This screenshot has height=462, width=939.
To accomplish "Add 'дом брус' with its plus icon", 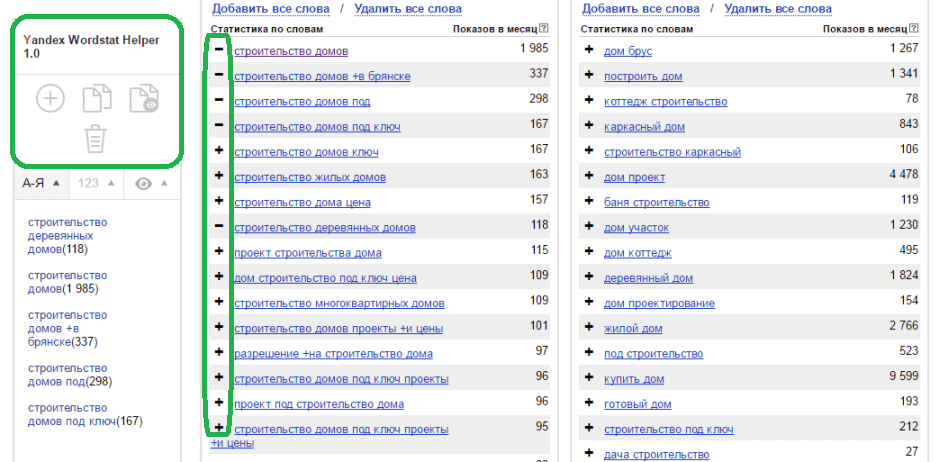I will (589, 49).
